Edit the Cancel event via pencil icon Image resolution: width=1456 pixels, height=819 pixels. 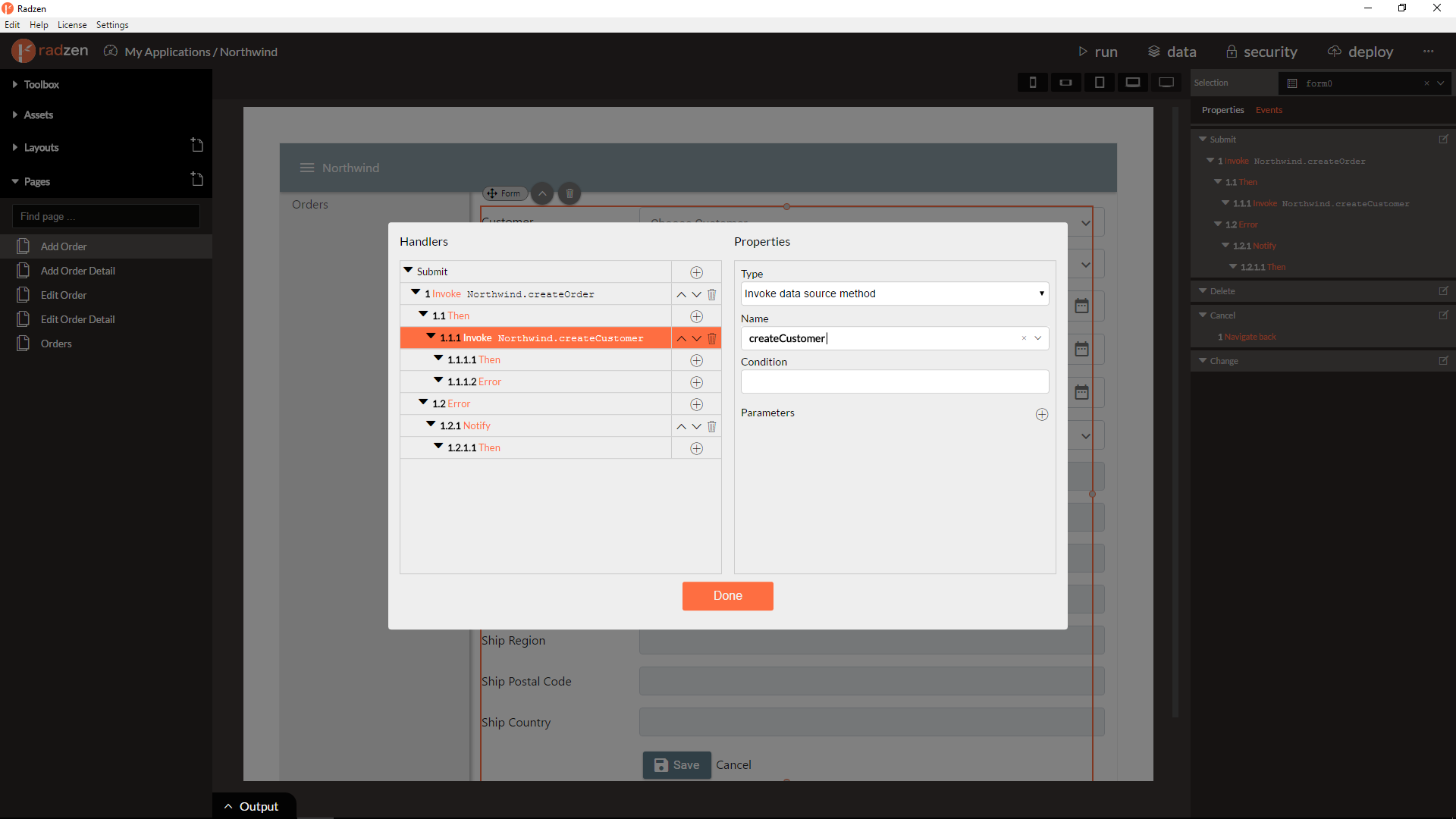tap(1444, 315)
